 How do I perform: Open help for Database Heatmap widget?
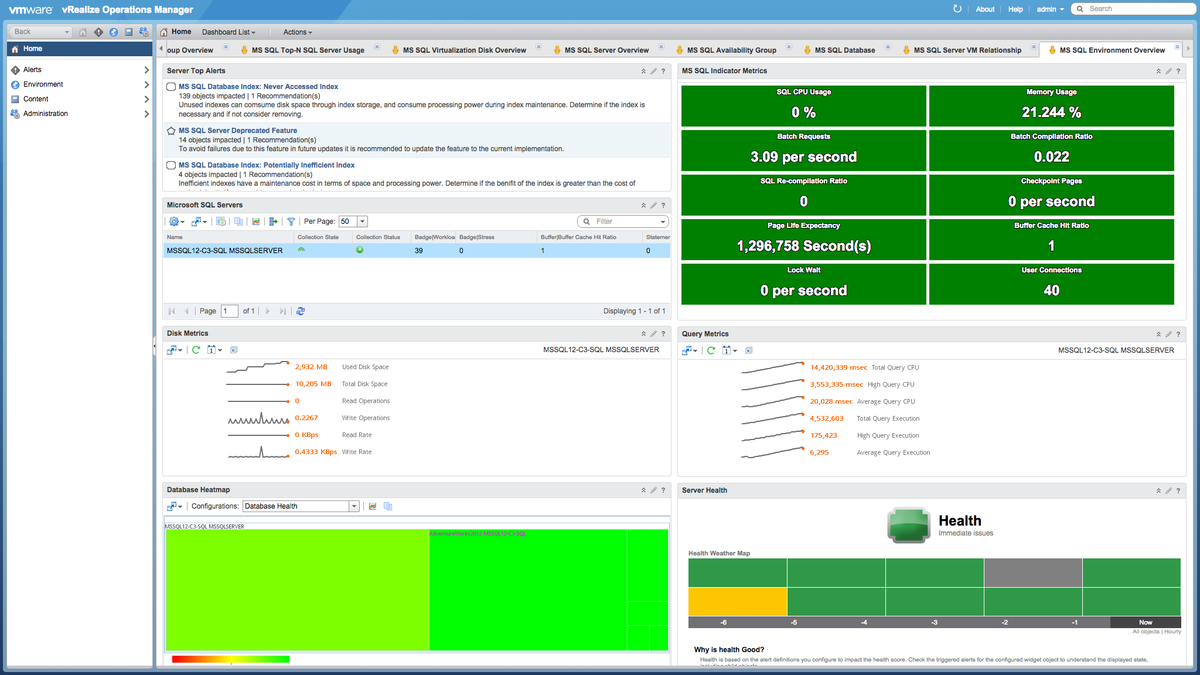[663, 490]
